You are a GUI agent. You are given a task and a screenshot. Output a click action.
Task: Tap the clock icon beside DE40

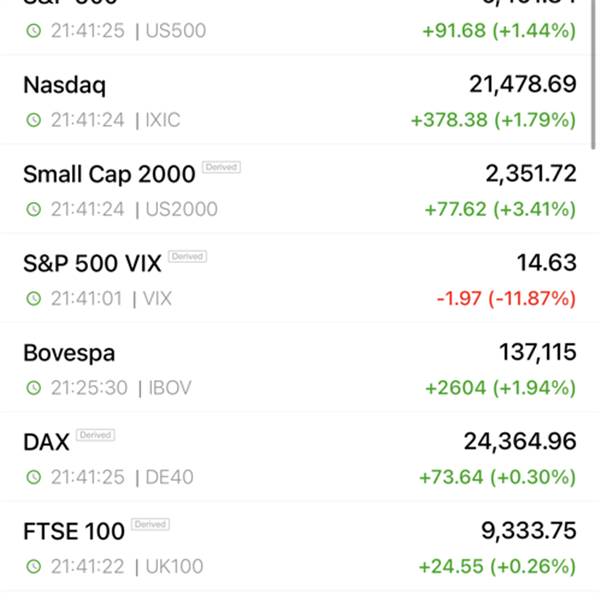[34, 477]
